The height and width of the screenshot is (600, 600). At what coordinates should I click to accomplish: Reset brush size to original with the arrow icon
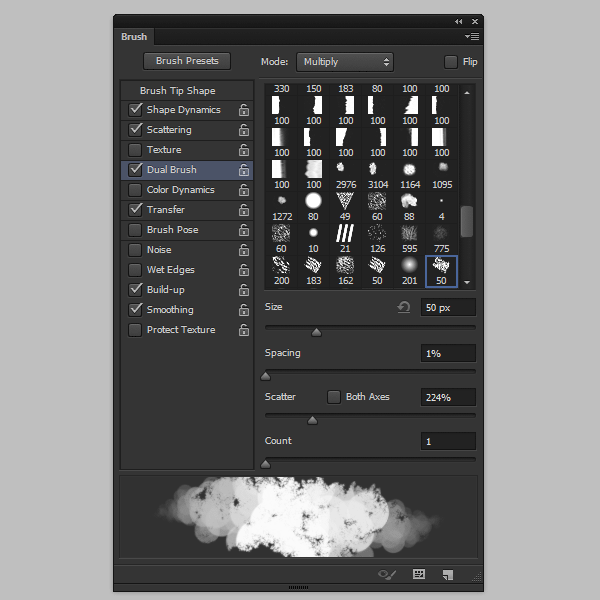[x=404, y=307]
